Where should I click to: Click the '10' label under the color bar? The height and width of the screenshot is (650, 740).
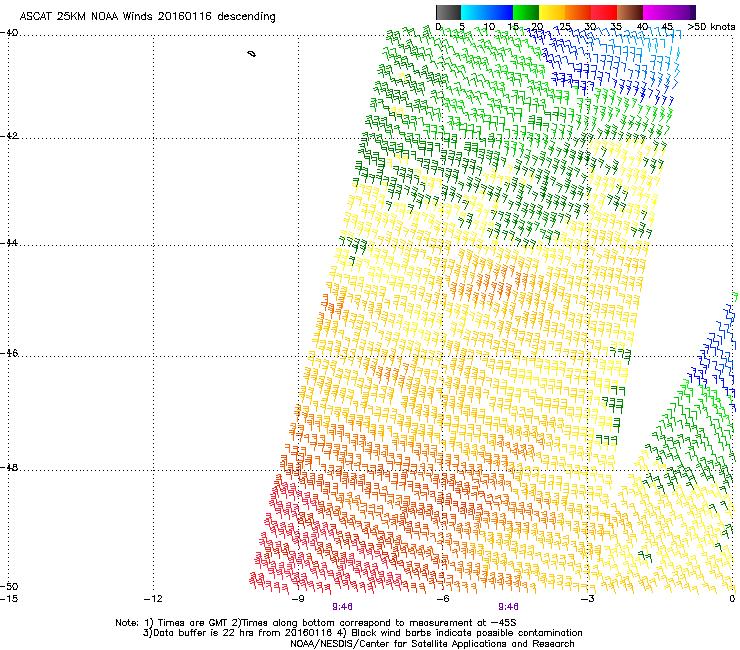tap(489, 27)
